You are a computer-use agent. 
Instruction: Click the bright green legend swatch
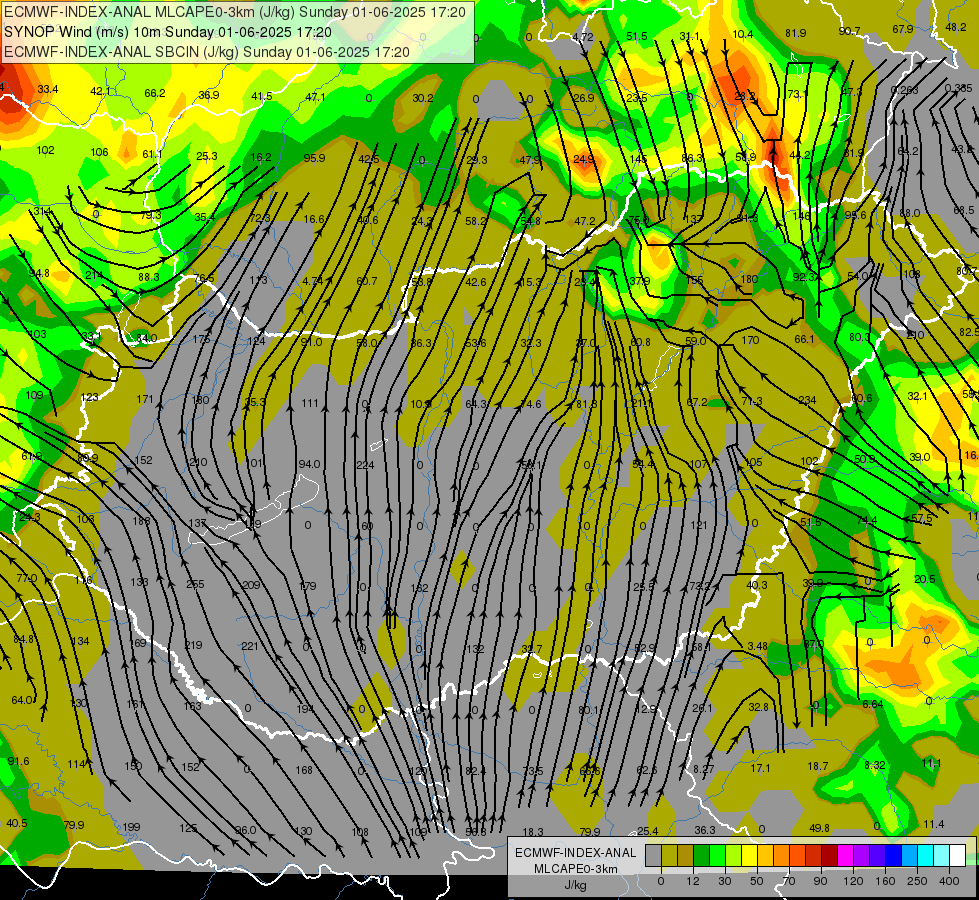click(717, 856)
